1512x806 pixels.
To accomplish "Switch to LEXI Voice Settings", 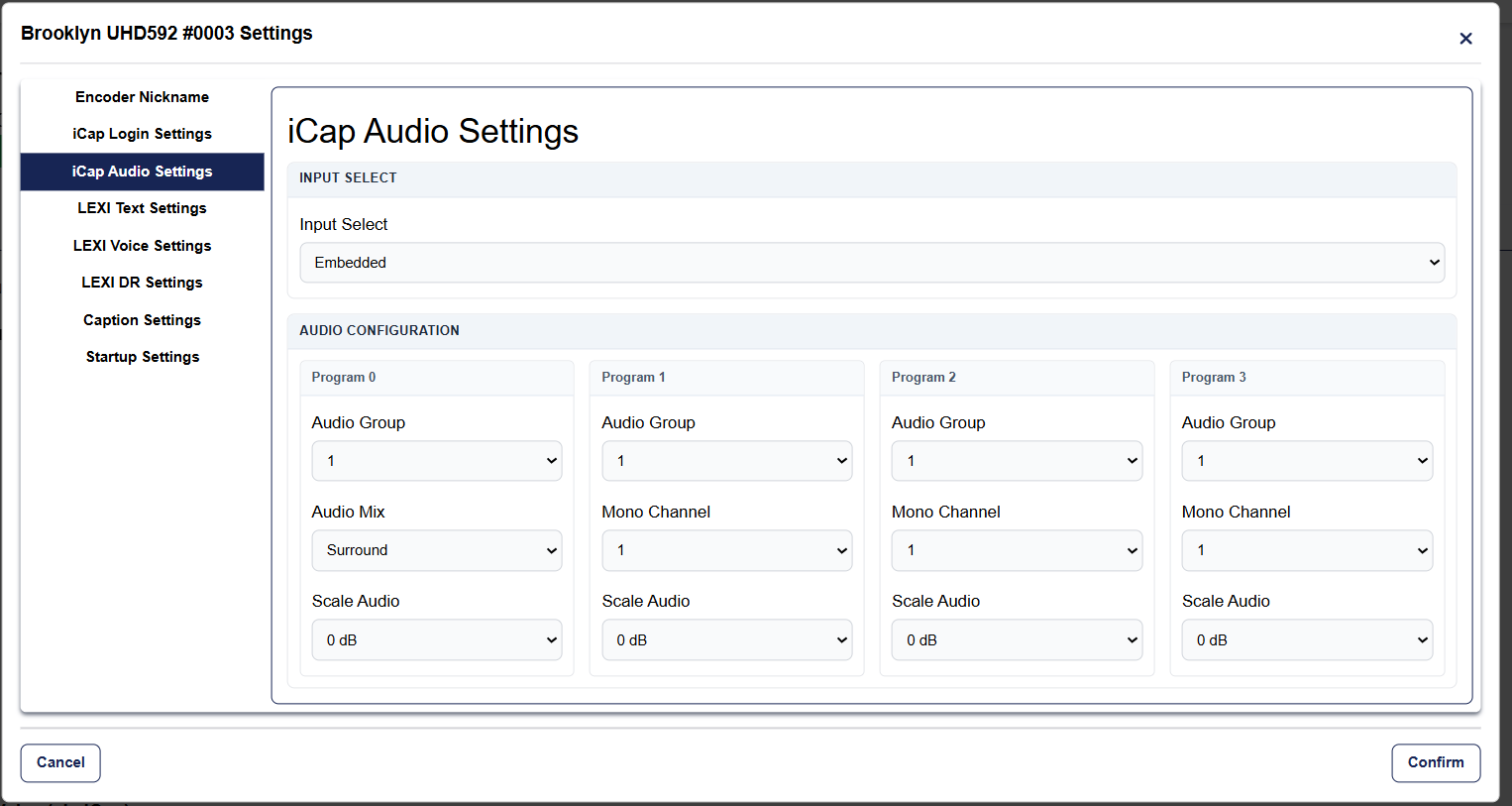I will pyautogui.click(x=142, y=246).
